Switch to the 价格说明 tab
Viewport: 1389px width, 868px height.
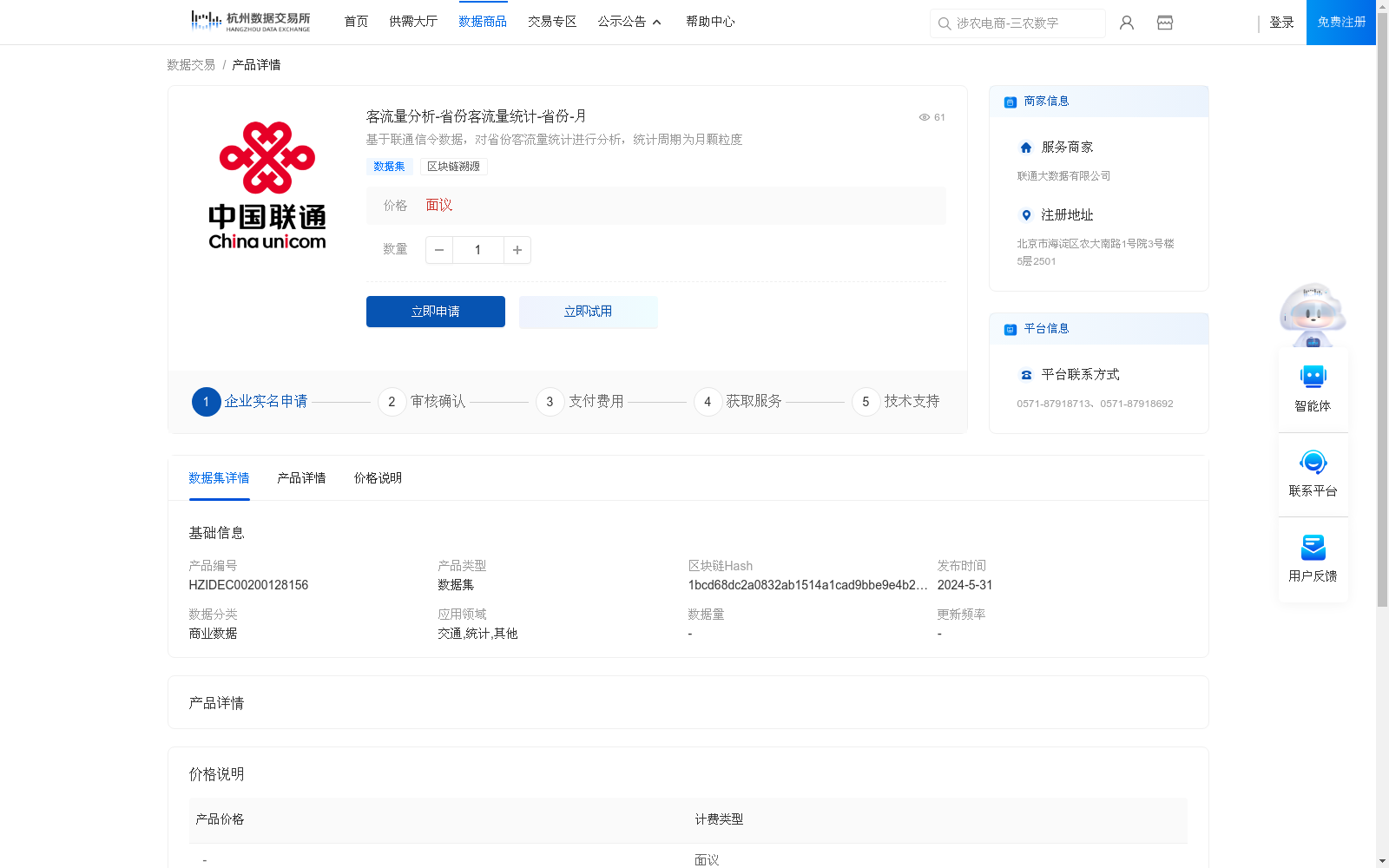point(377,477)
